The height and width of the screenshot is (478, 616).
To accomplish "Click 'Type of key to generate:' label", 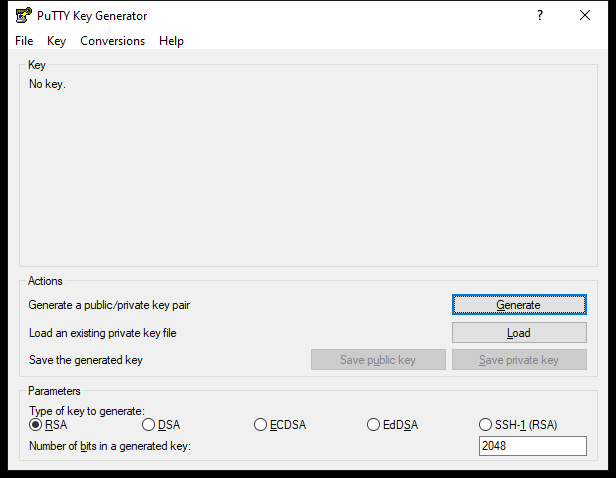I will pos(87,411).
